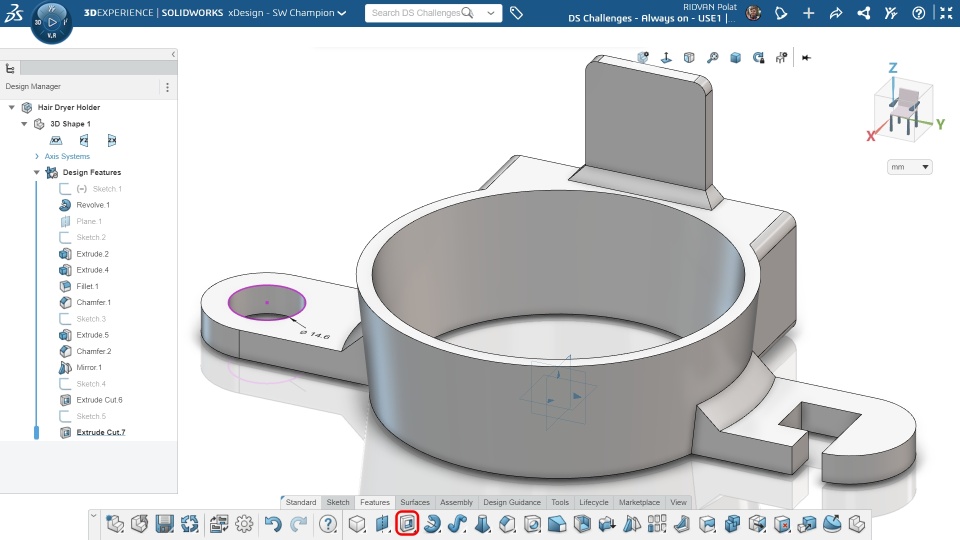The image size is (960, 540).
Task: Click the Normal To view icon
Action: click(666, 58)
